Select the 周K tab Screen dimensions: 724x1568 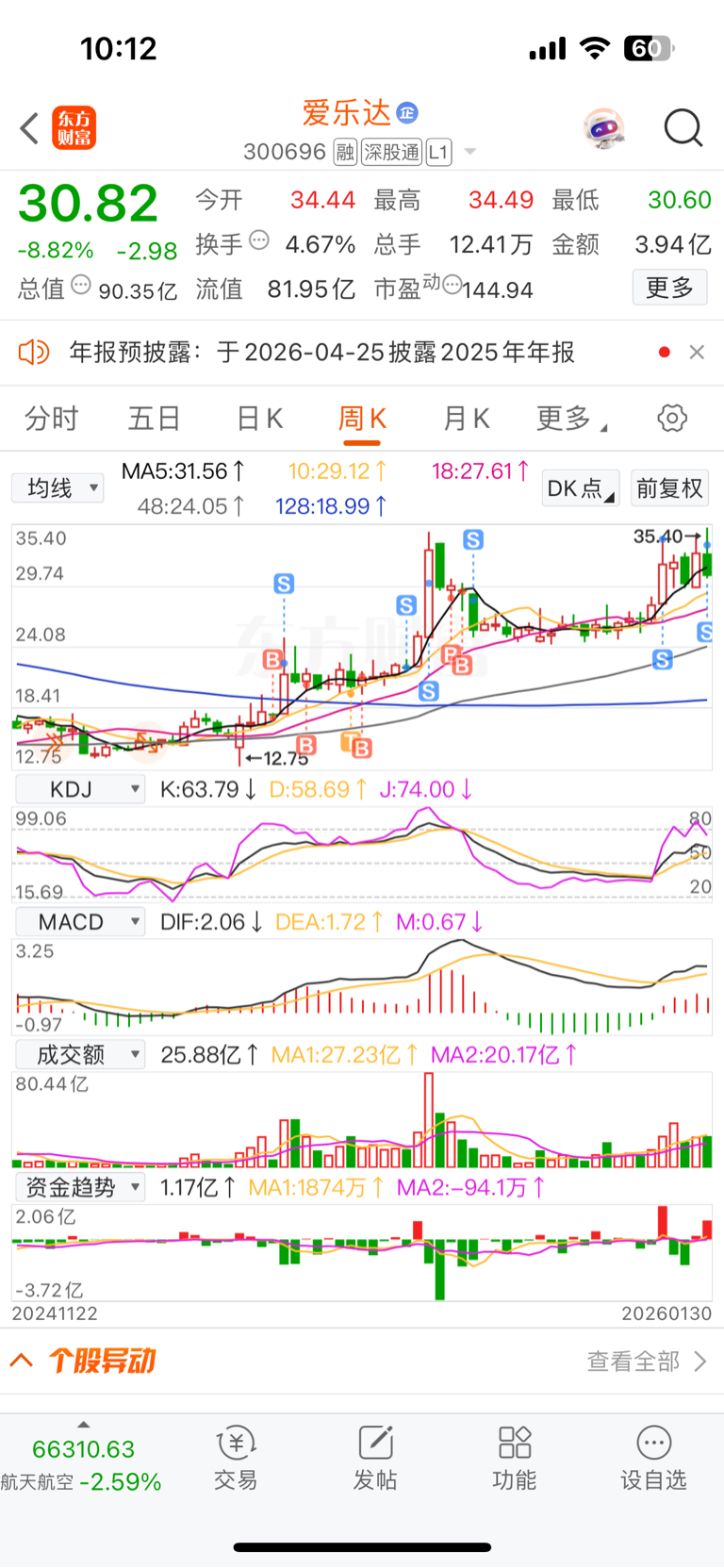coord(362,419)
